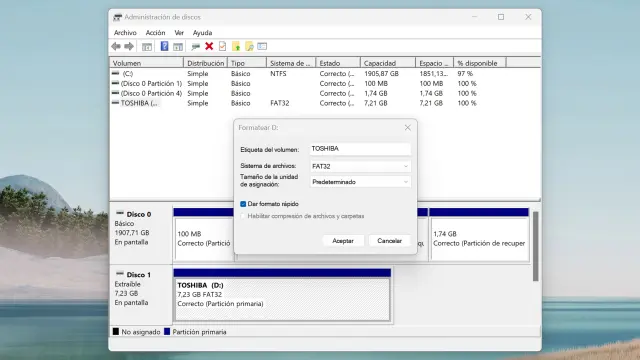The height and width of the screenshot is (360, 640).
Task: Click drive icon beside TOSHIBA volume row
Action: click(116, 103)
